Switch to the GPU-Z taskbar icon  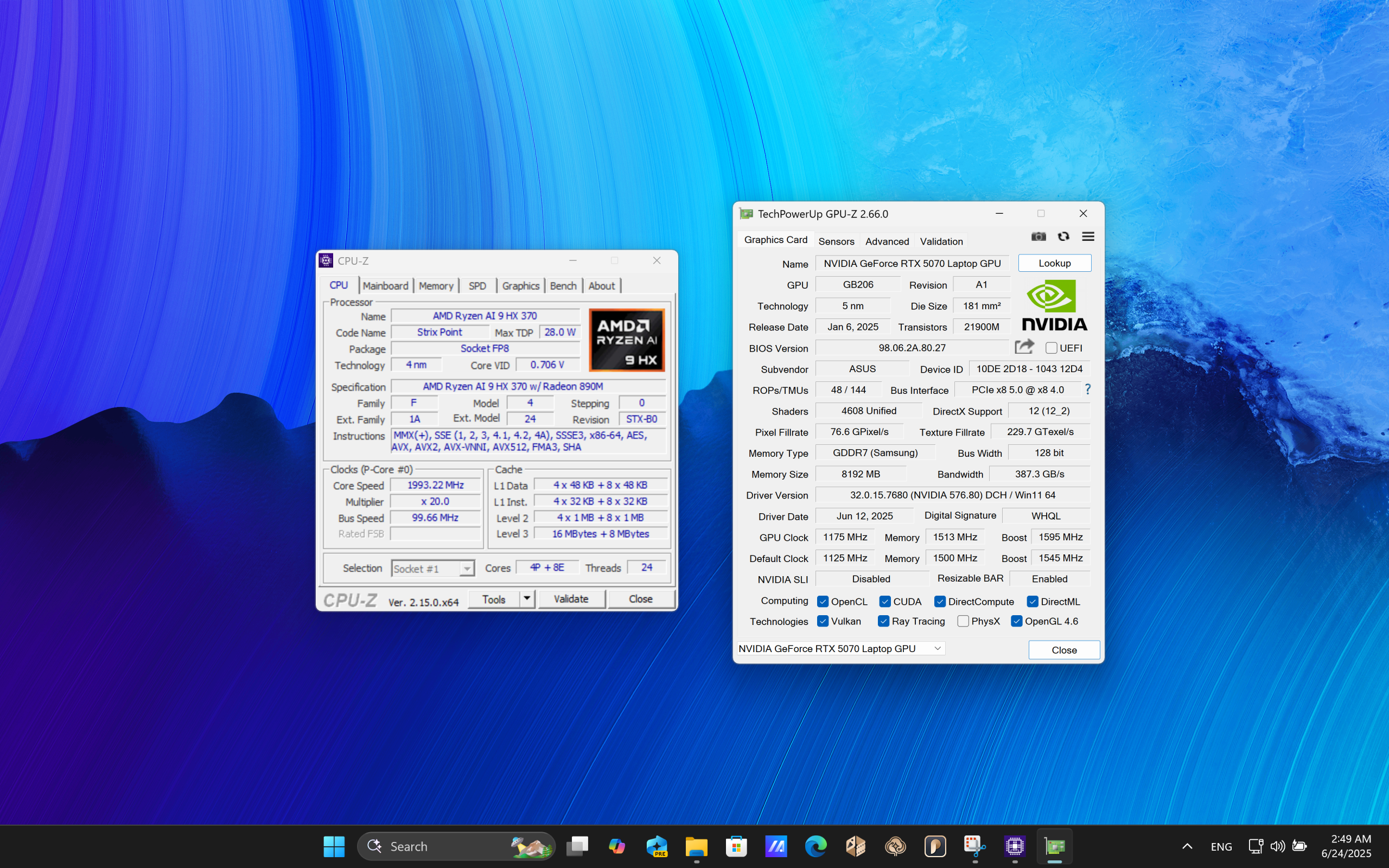(x=1054, y=846)
